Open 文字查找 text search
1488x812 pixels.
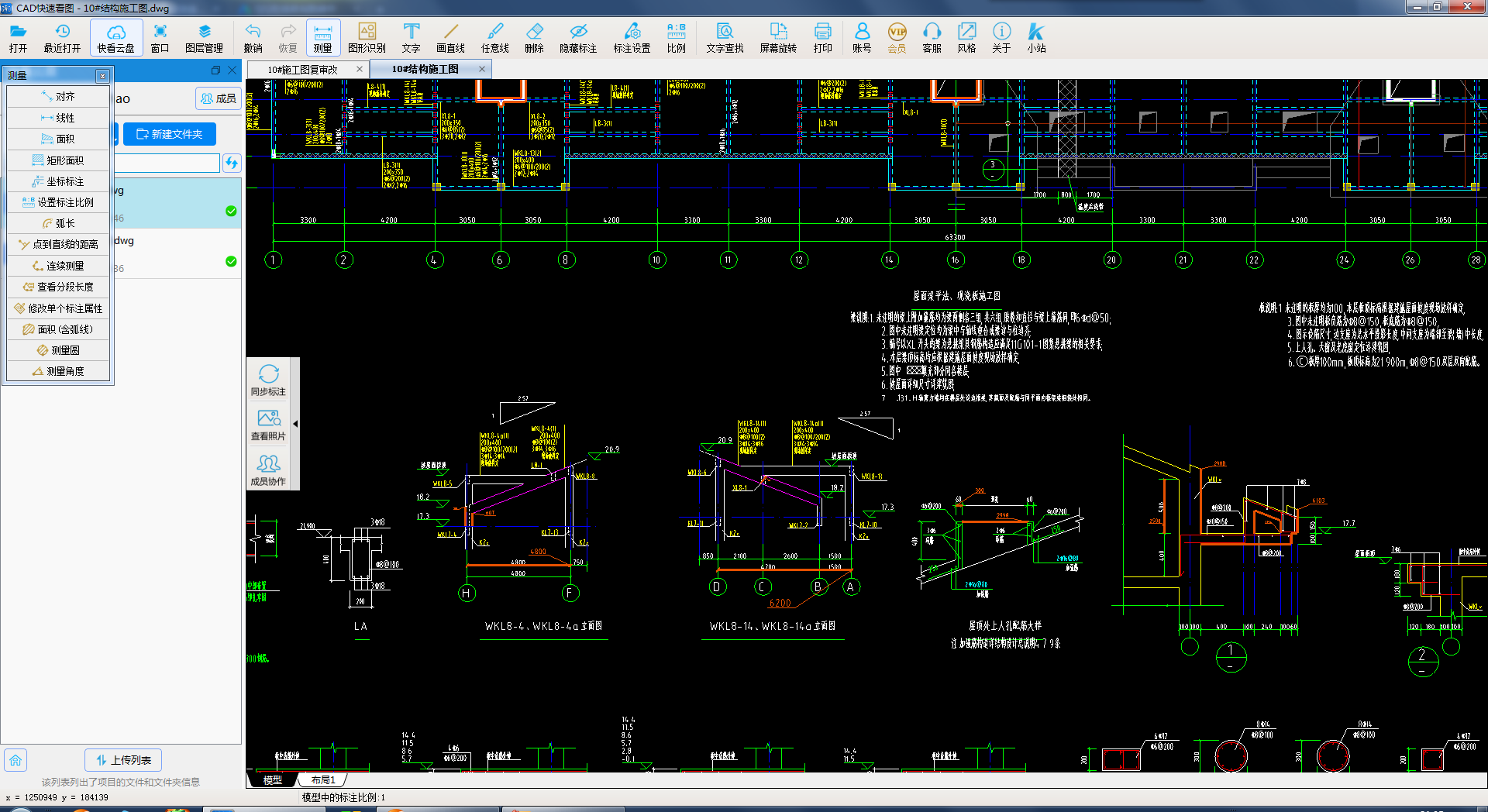pyautogui.click(x=725, y=38)
